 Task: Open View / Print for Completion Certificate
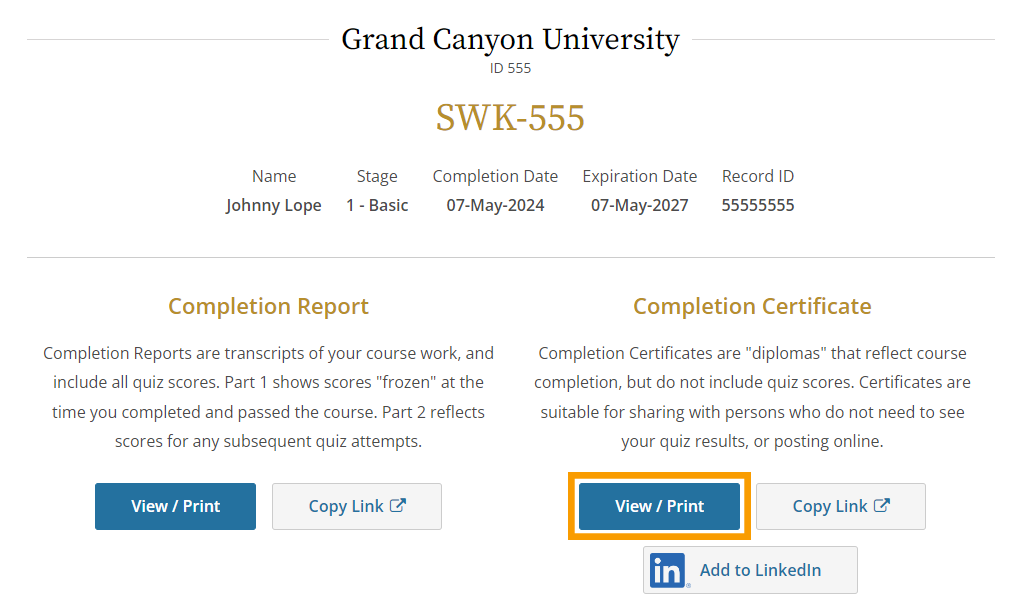(660, 506)
